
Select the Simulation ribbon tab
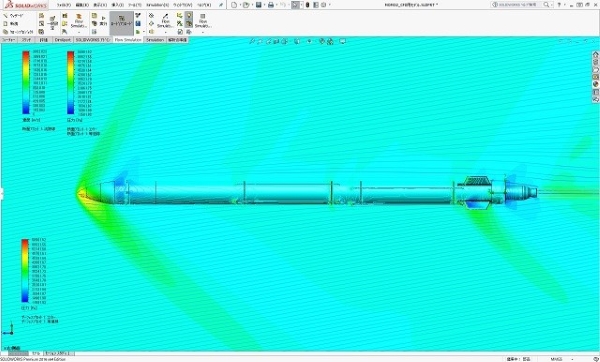tap(155, 40)
